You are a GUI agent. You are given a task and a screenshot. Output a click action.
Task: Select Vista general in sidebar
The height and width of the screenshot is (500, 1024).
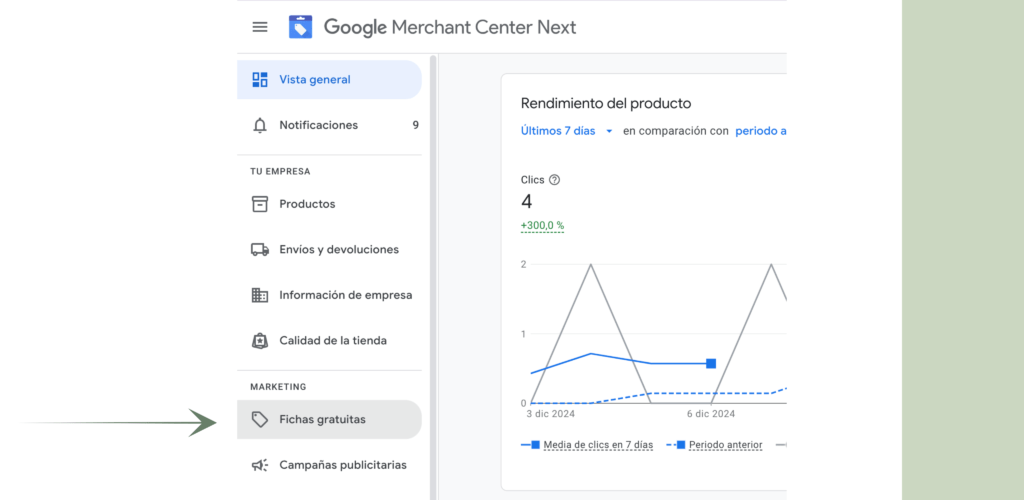[329, 80]
